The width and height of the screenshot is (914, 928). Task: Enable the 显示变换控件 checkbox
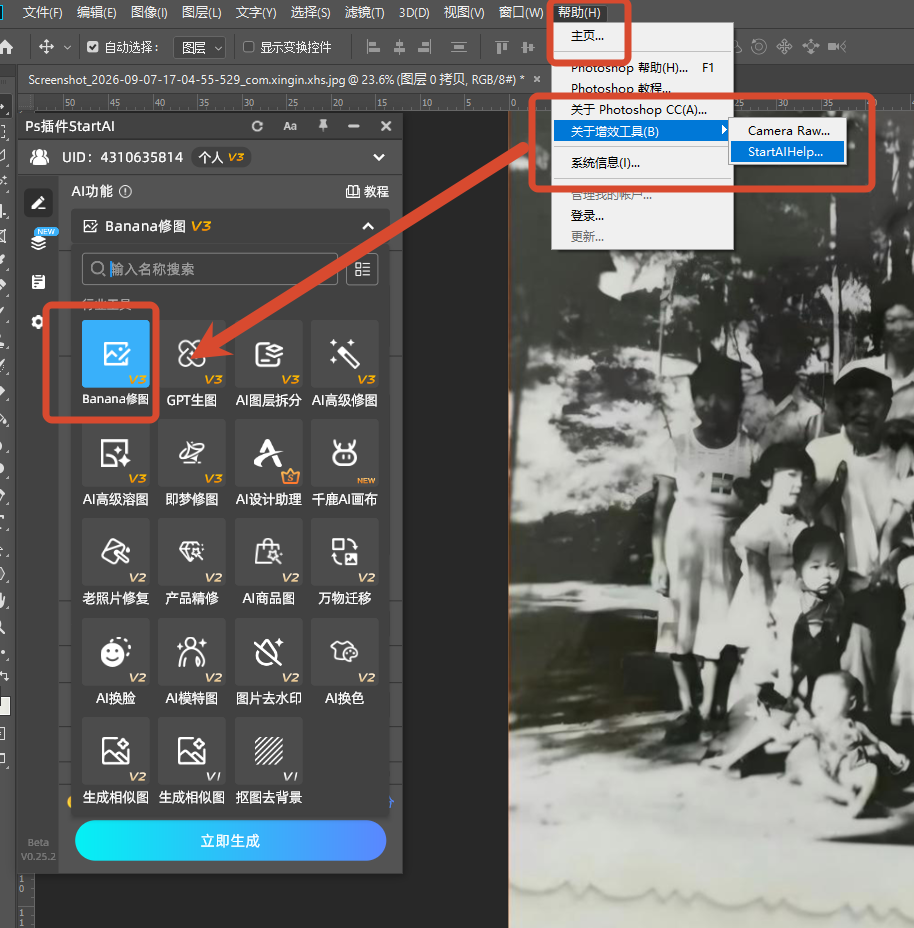(x=249, y=47)
